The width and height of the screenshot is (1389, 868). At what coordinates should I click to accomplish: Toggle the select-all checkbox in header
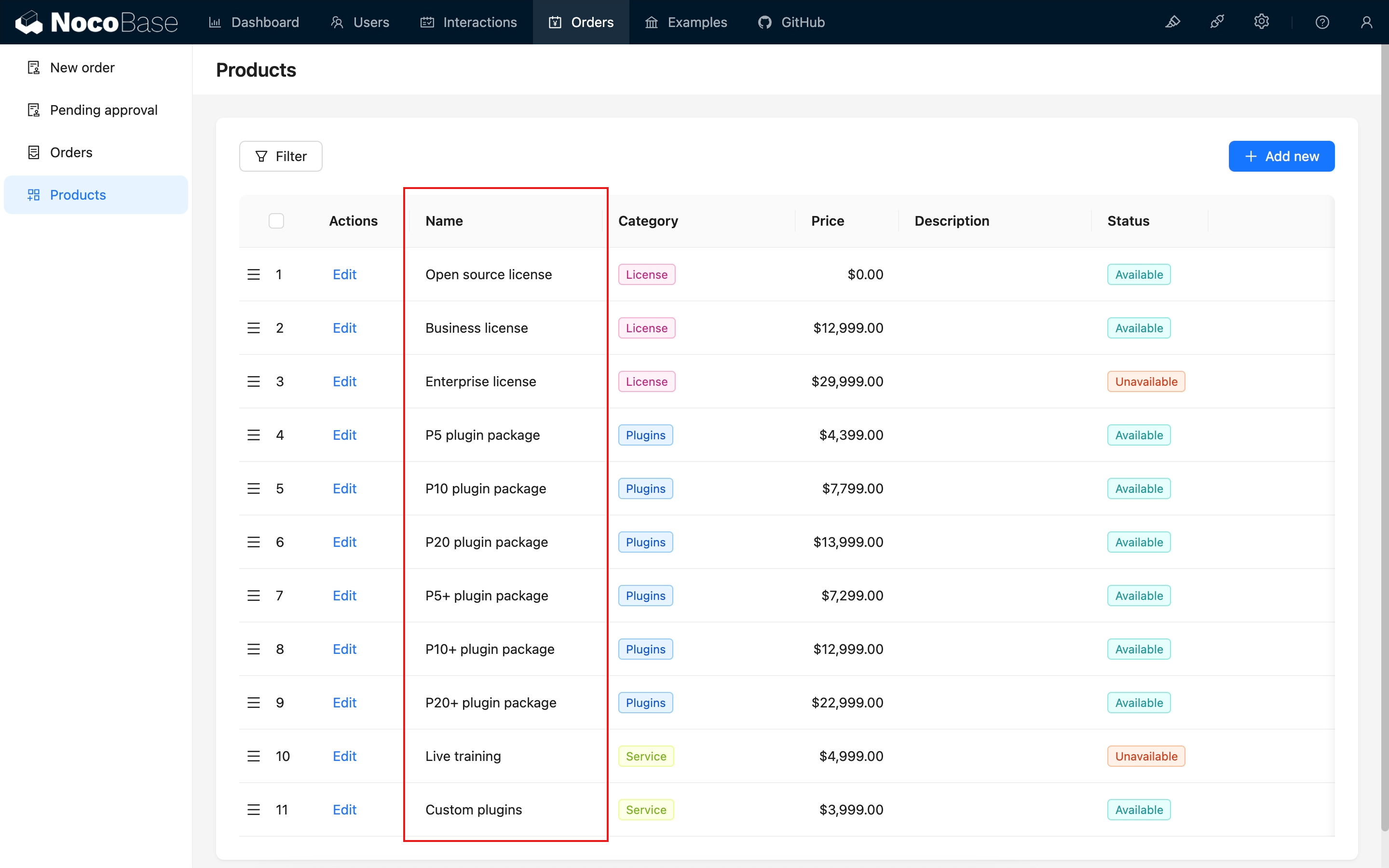click(x=276, y=221)
